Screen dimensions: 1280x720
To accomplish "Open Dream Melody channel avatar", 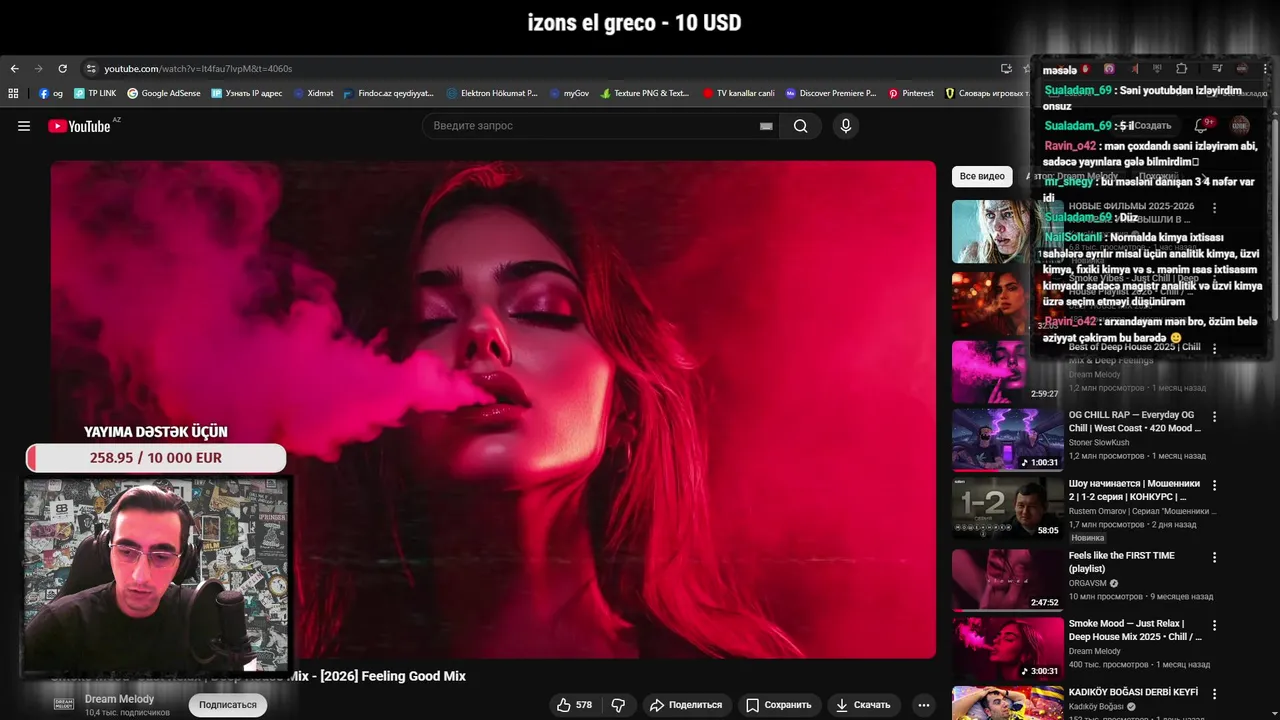I will click(x=63, y=704).
